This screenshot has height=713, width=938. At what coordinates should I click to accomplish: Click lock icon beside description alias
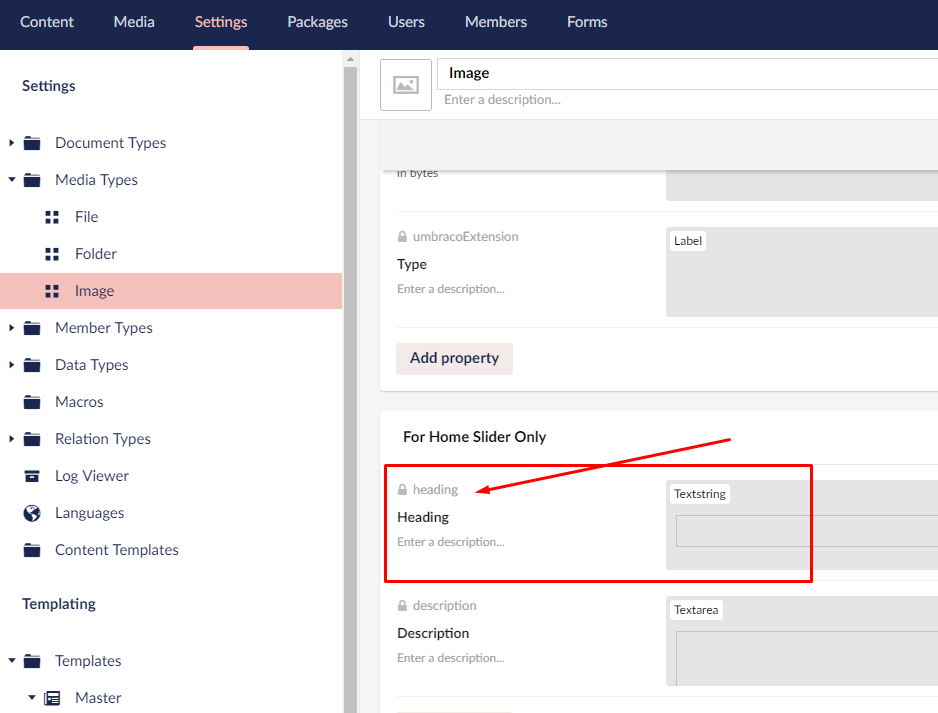coord(403,606)
